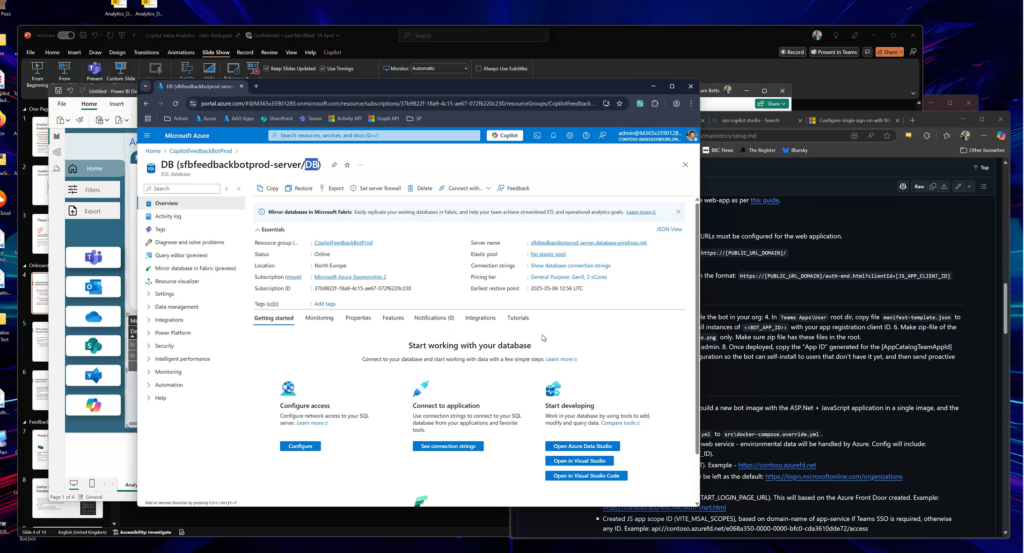Enable Always Use Subtitles checkbox
The width and height of the screenshot is (1024, 553).
click(x=479, y=68)
